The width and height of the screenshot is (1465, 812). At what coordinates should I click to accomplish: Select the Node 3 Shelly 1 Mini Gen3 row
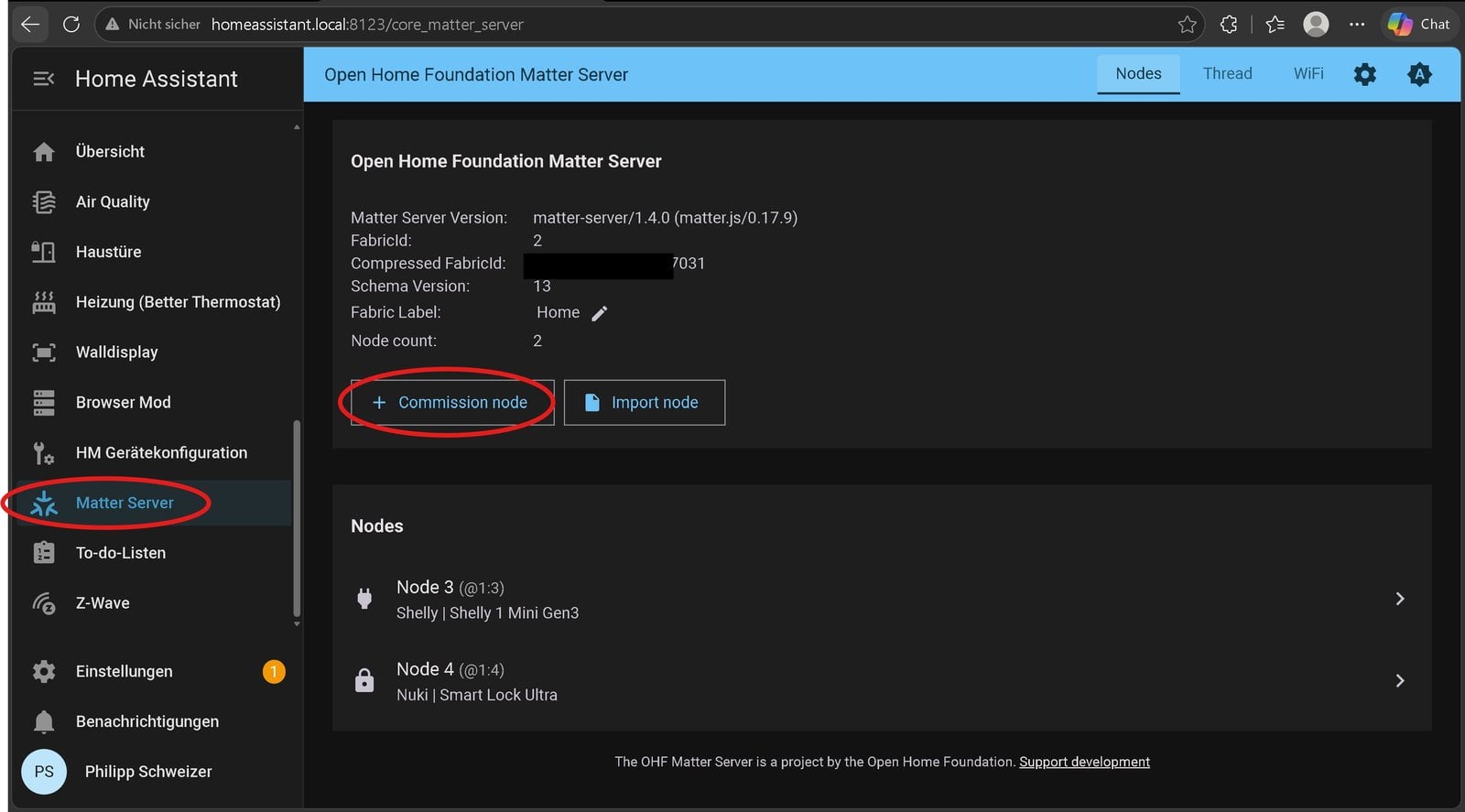882,600
